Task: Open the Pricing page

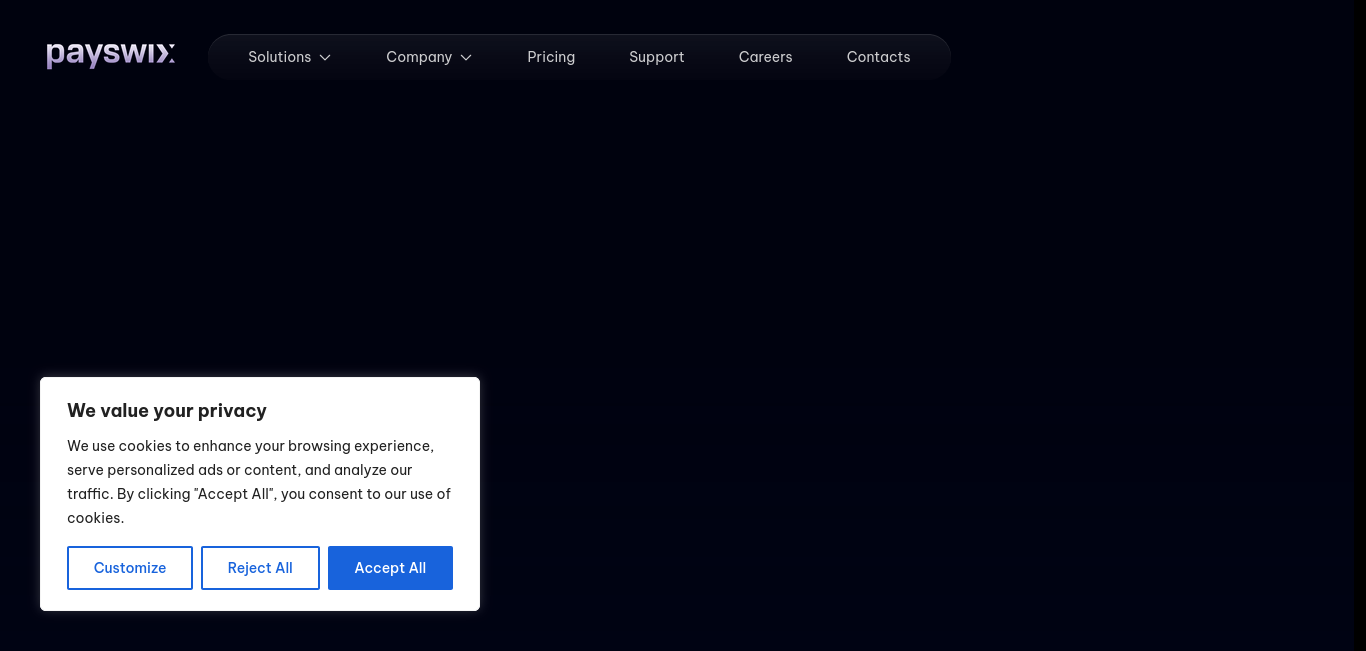Action: [x=551, y=57]
